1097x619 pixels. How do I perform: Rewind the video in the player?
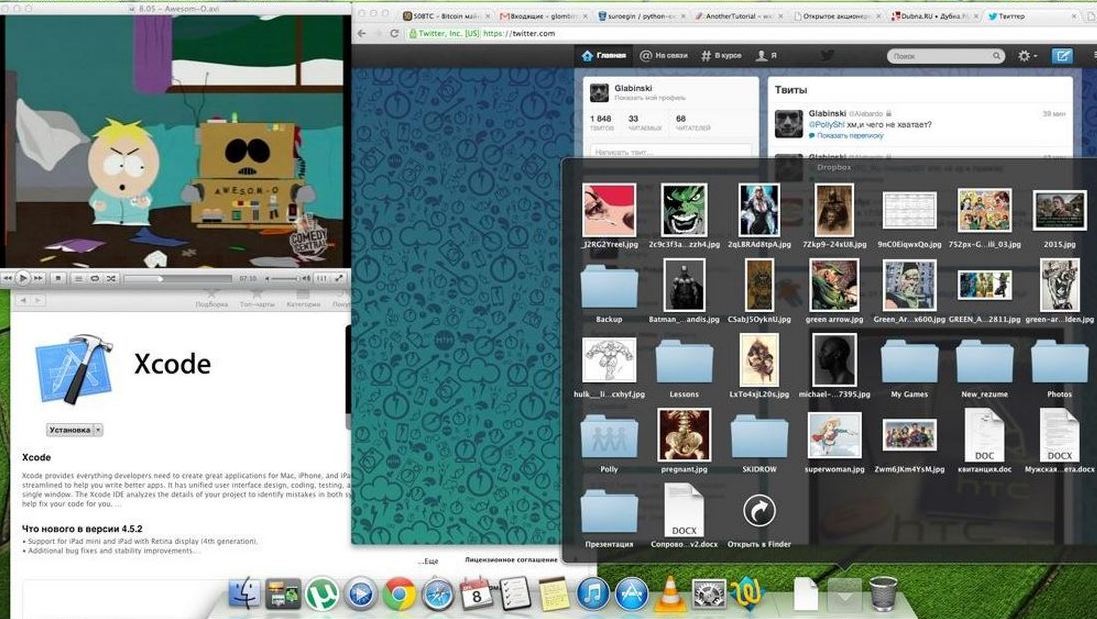(8, 278)
